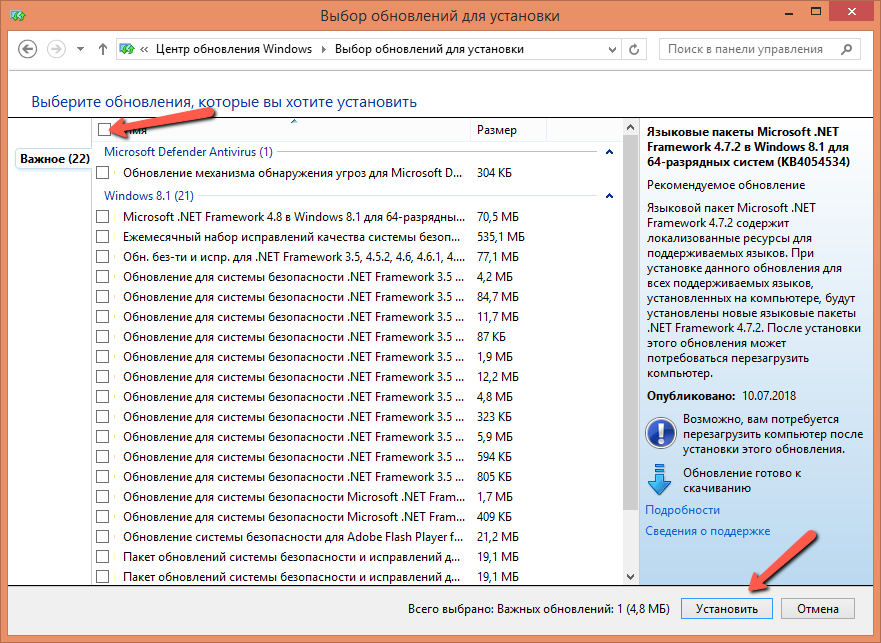The width and height of the screenshot is (881, 643).
Task: Click the scroll down arrow of list
Action: point(630,577)
